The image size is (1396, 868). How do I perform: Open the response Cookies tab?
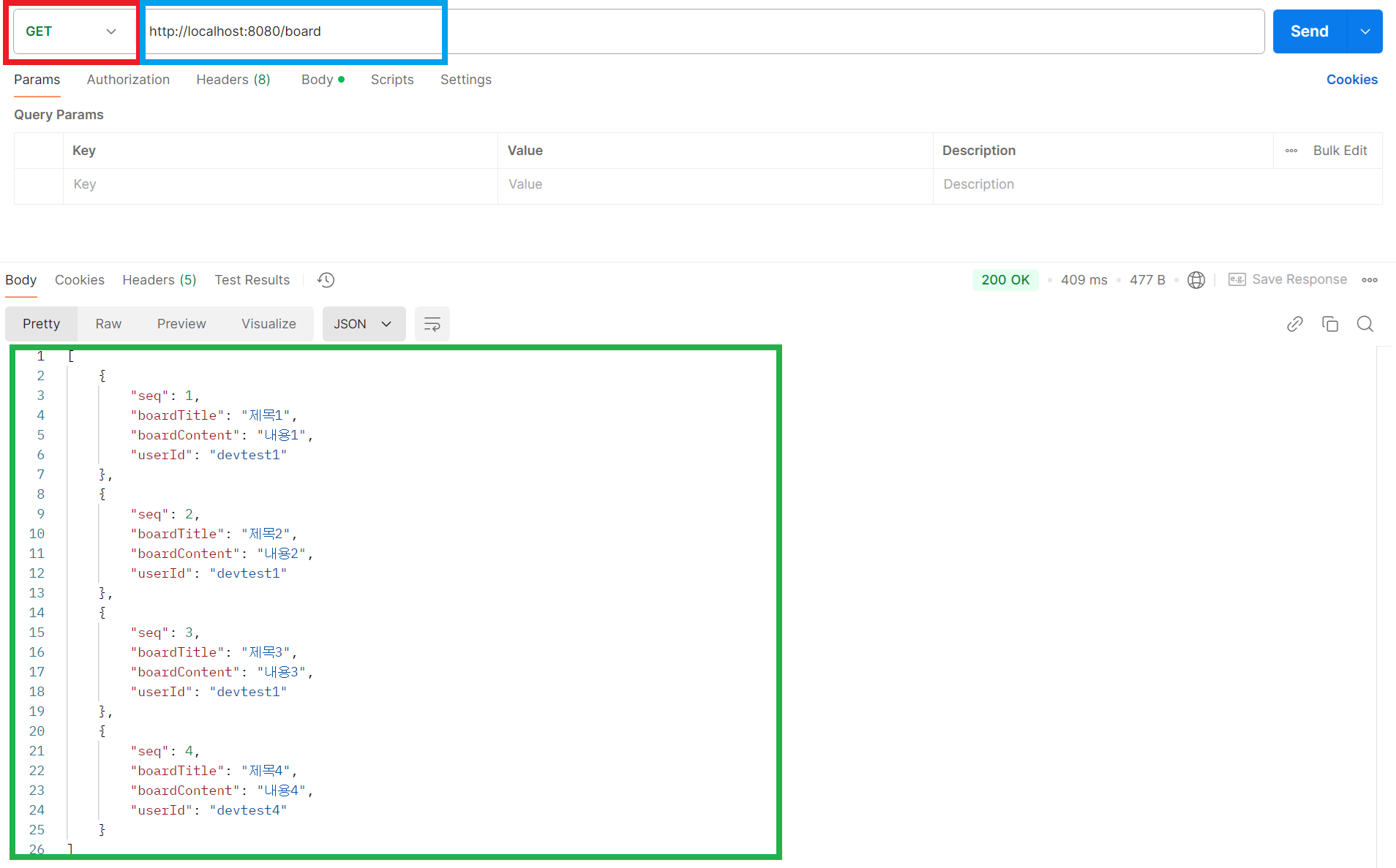[80, 280]
